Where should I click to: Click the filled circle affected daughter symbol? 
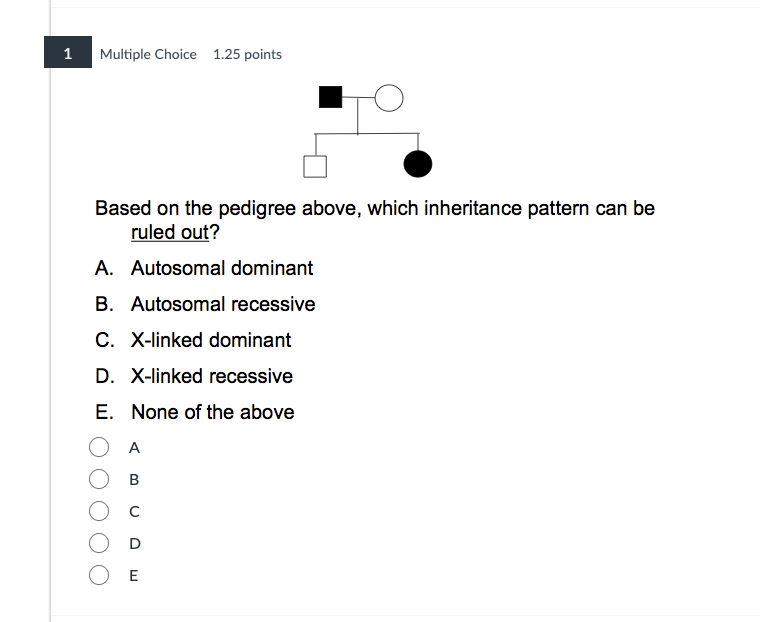point(417,162)
